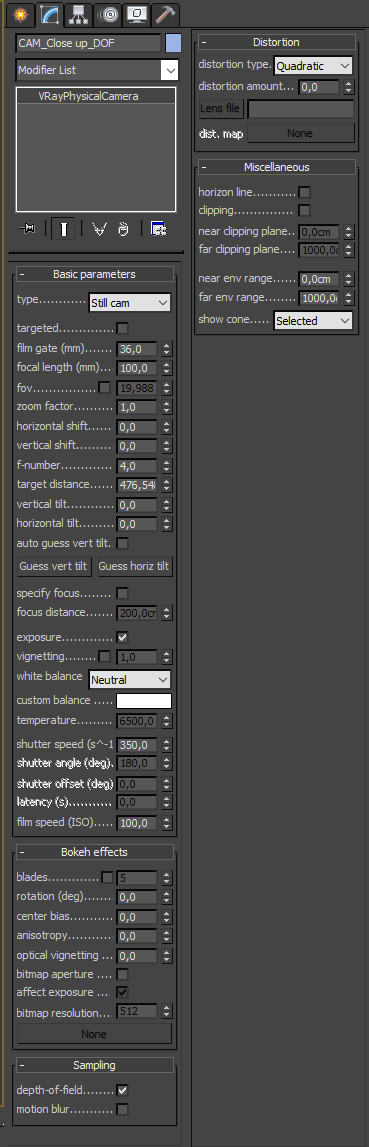369x1147 pixels.
Task: Click the optical vignetting spinner arrows
Action: pos(167,955)
